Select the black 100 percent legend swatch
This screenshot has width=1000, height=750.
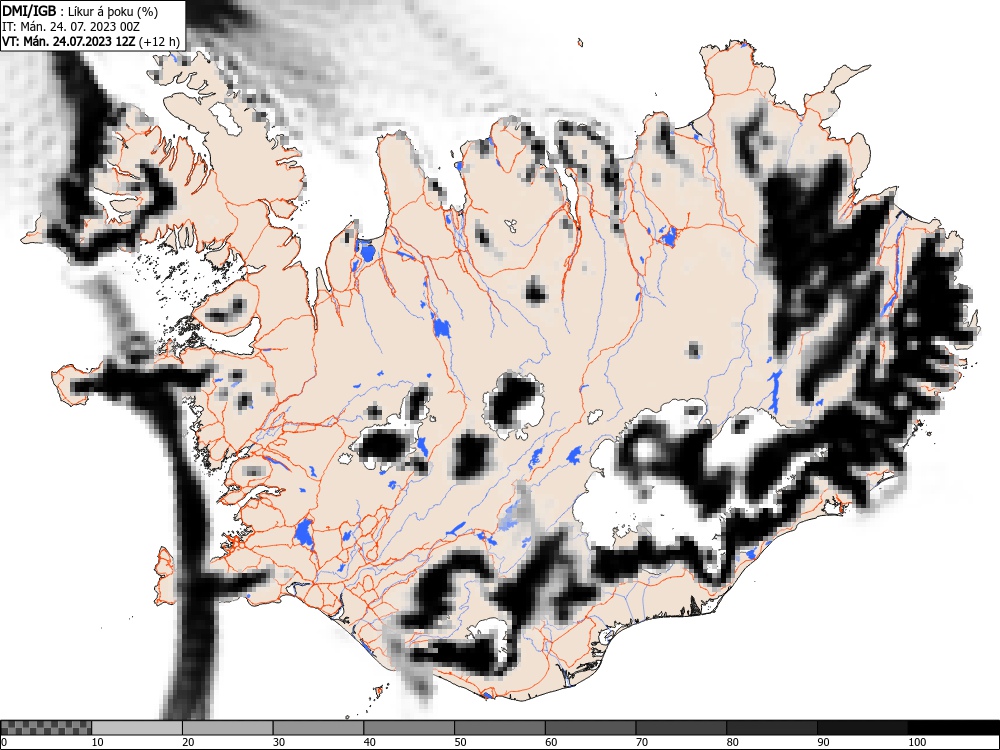[x=953, y=728]
